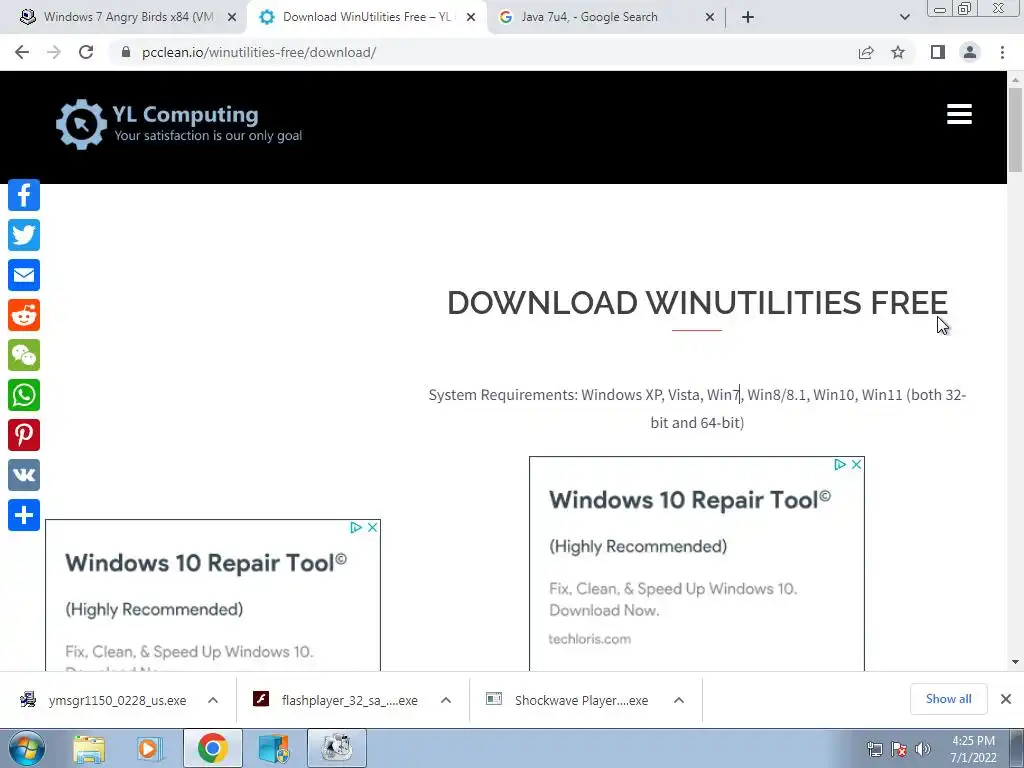Open Windows Start menu
Screen dimensions: 1024x768
25,748
